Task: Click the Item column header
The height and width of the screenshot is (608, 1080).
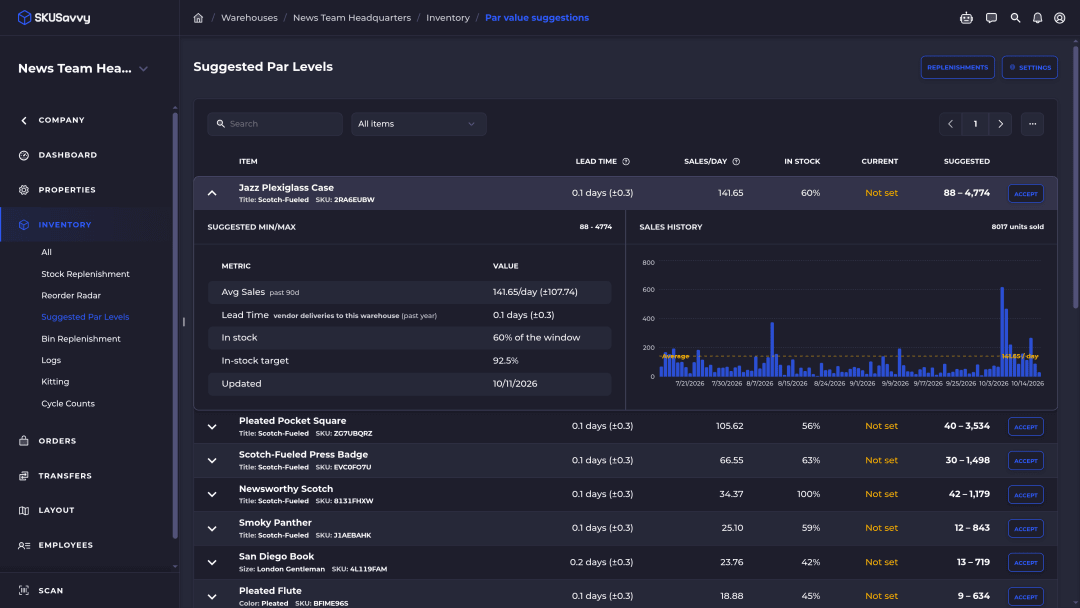Action: pos(248,162)
